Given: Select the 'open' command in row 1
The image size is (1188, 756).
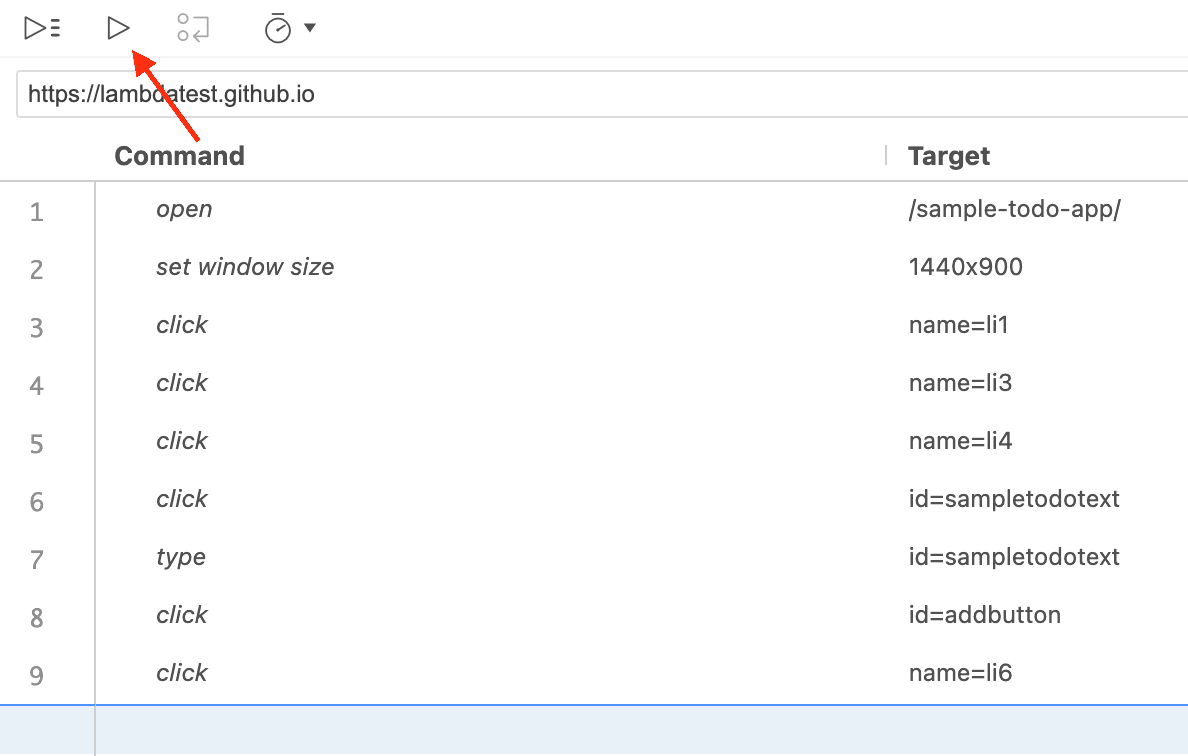Looking at the screenshot, I should (x=184, y=209).
